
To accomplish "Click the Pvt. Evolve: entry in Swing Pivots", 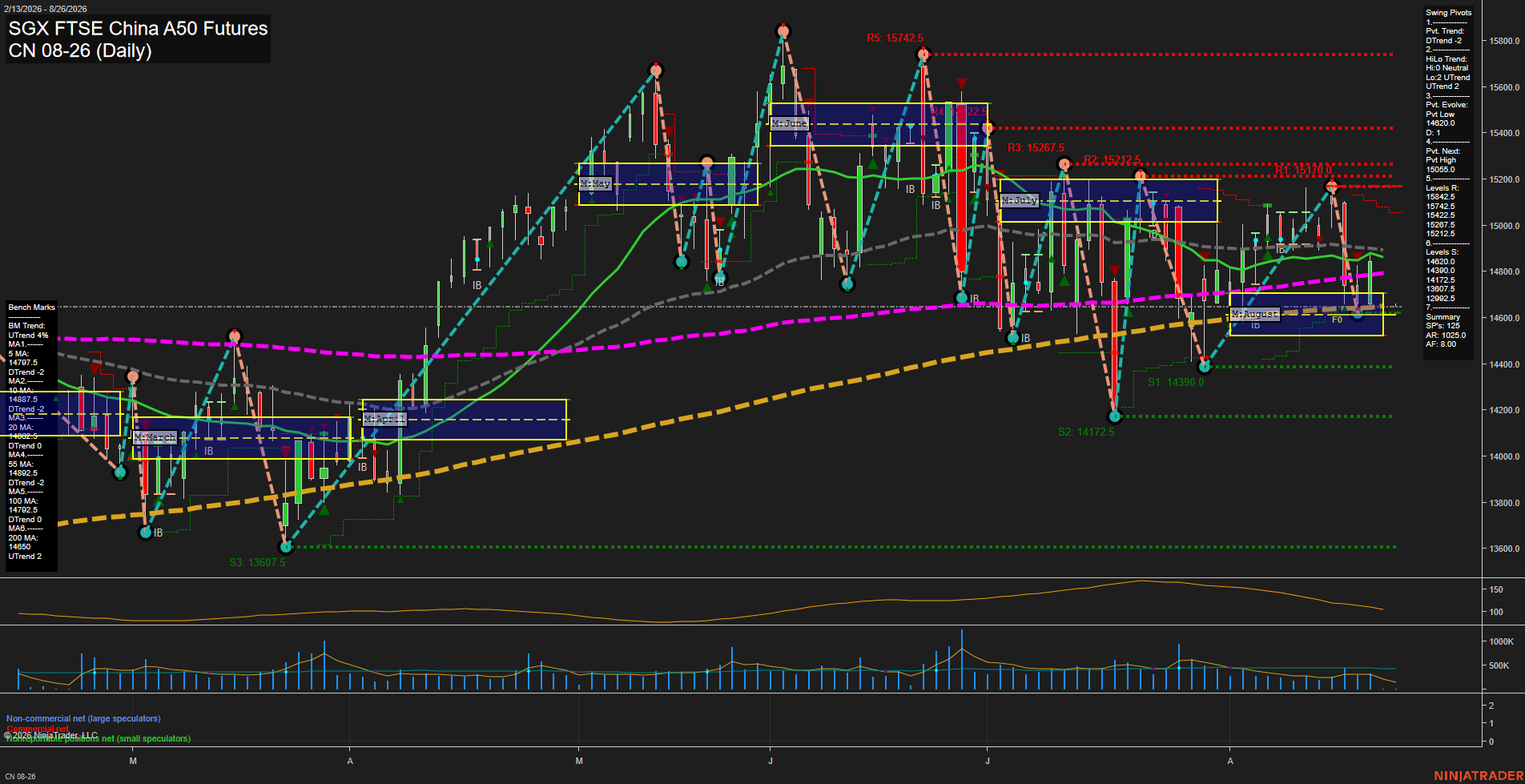I will tap(1447, 105).
